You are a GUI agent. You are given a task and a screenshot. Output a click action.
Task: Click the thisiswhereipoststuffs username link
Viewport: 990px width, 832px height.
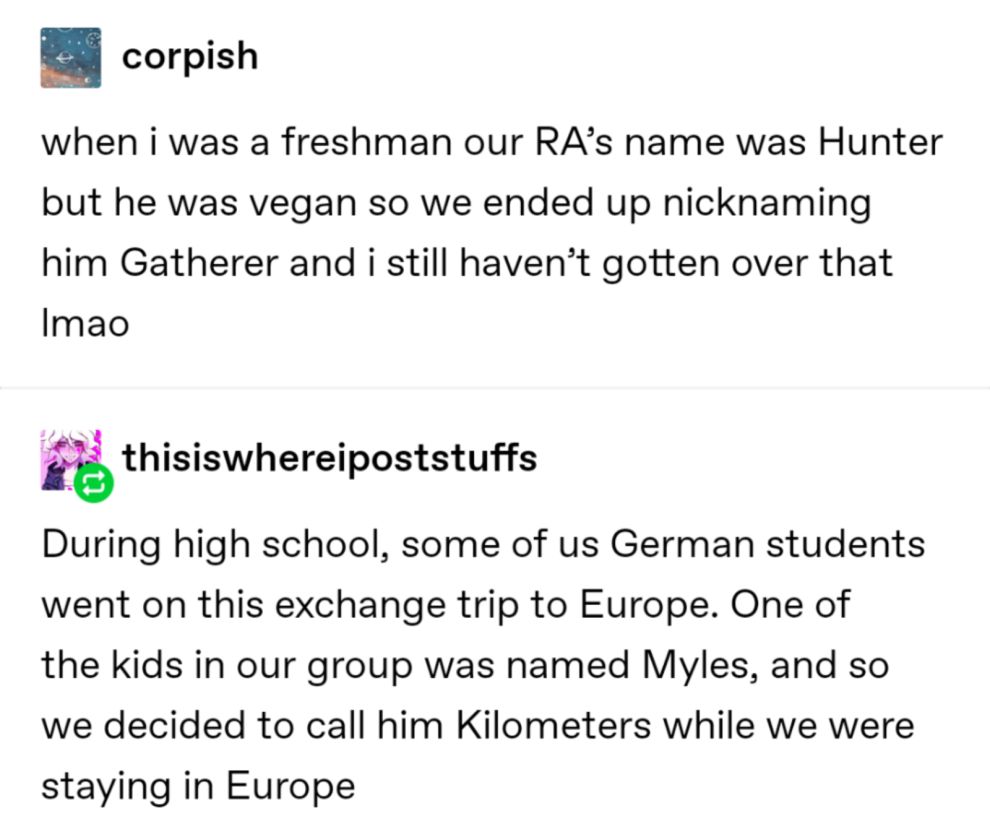click(329, 458)
